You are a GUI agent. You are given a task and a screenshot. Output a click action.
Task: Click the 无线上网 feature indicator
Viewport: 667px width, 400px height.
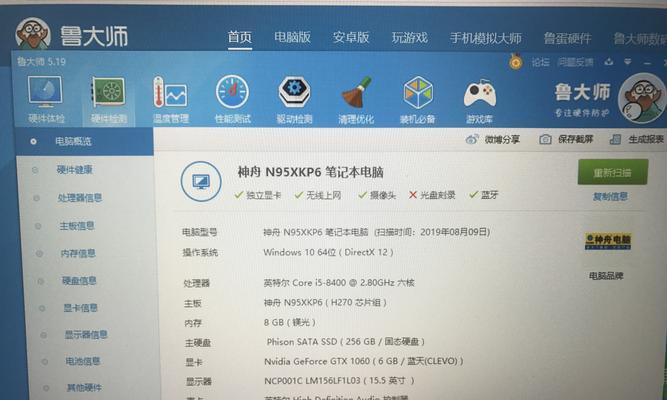(x=318, y=195)
